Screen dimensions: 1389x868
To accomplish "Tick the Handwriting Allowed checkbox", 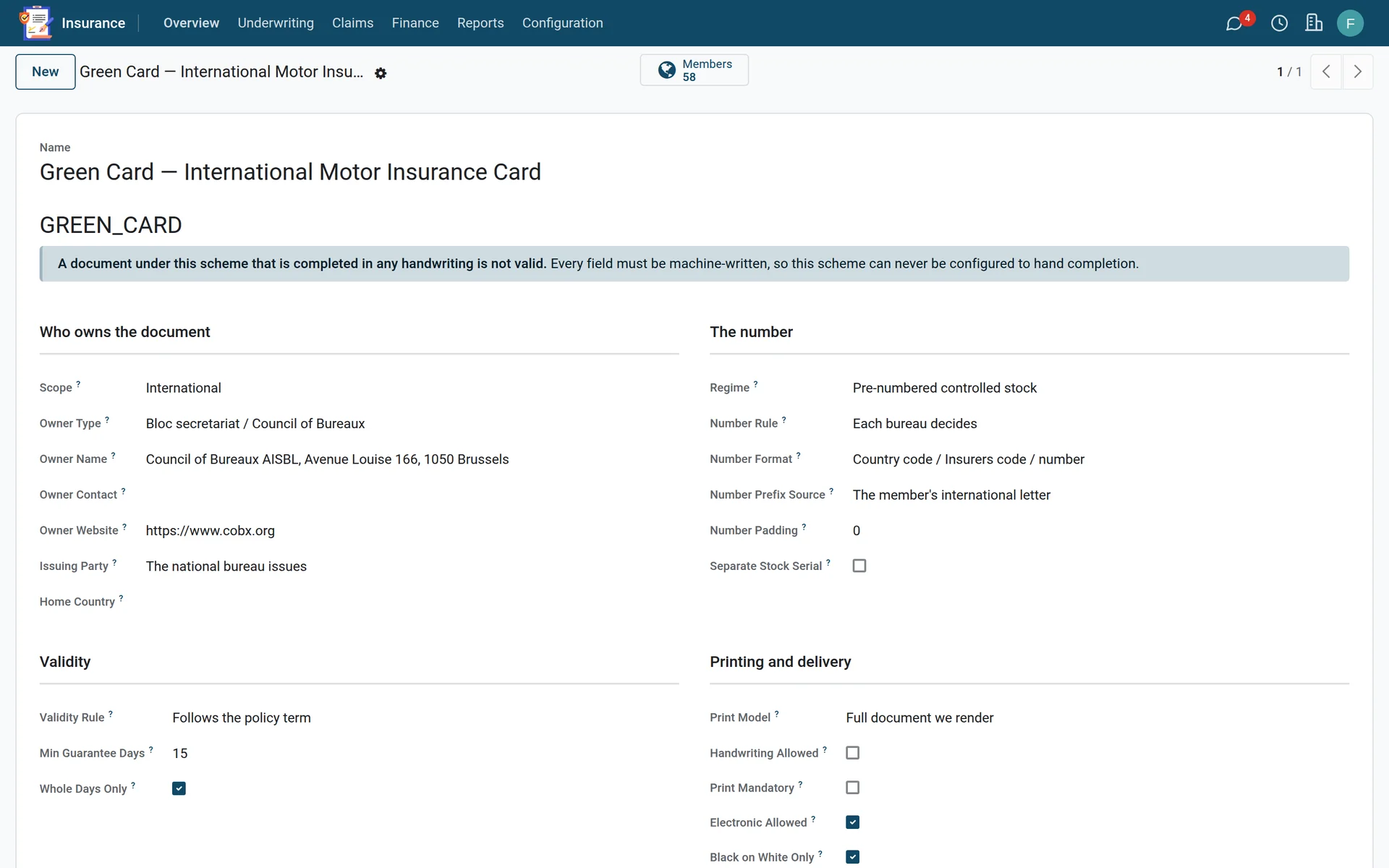I will point(853,753).
